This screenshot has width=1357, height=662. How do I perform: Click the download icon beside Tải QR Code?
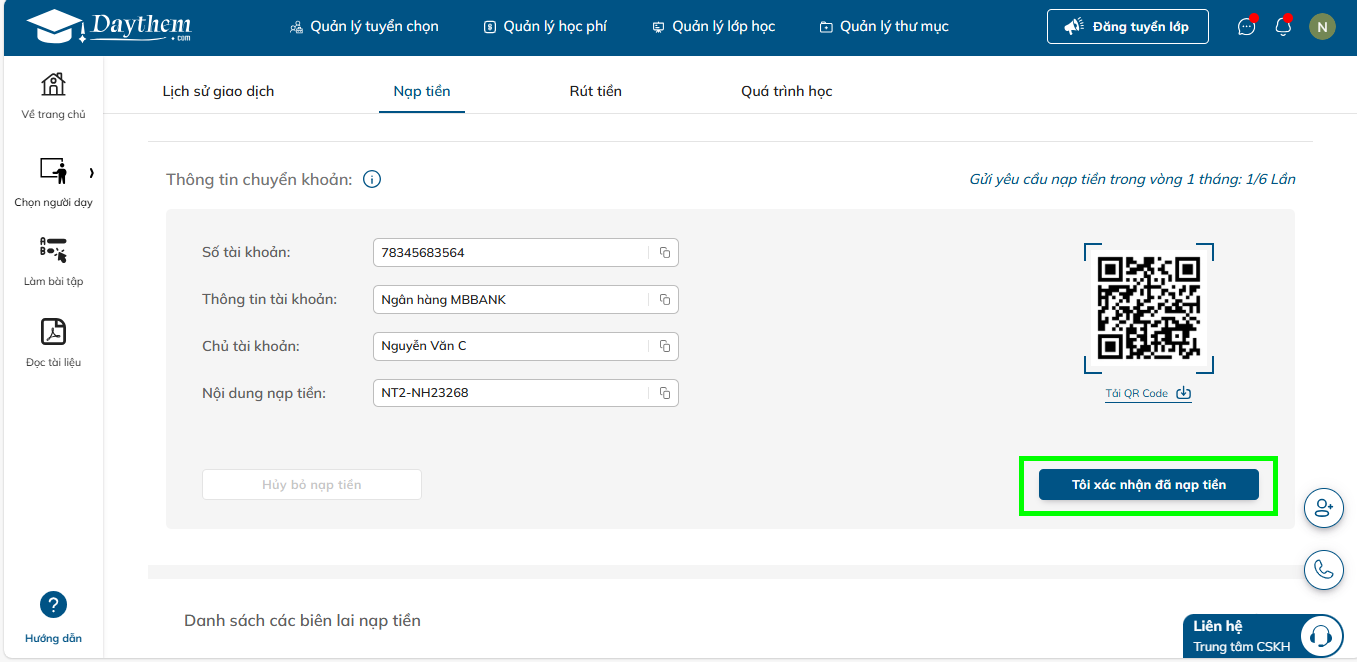[1183, 393]
